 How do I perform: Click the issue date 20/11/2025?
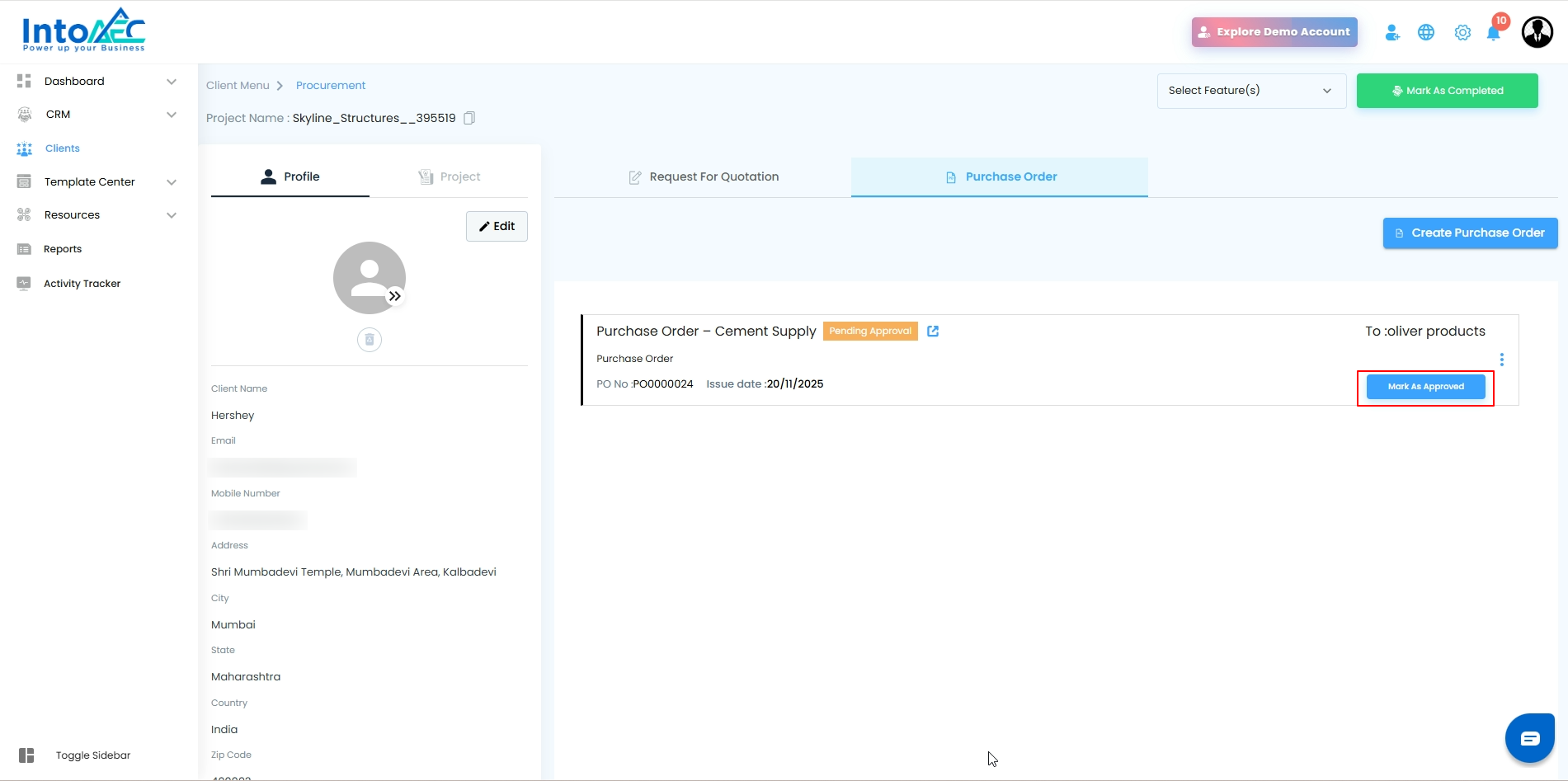[x=795, y=384]
